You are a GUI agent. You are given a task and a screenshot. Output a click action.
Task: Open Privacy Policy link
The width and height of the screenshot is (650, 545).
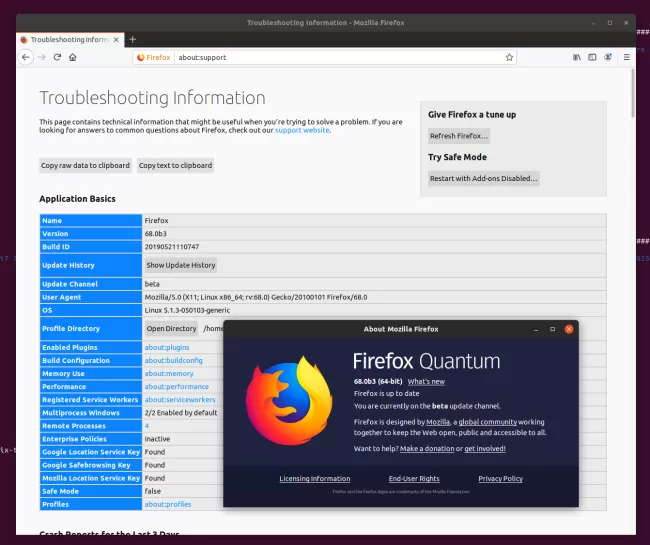500,479
